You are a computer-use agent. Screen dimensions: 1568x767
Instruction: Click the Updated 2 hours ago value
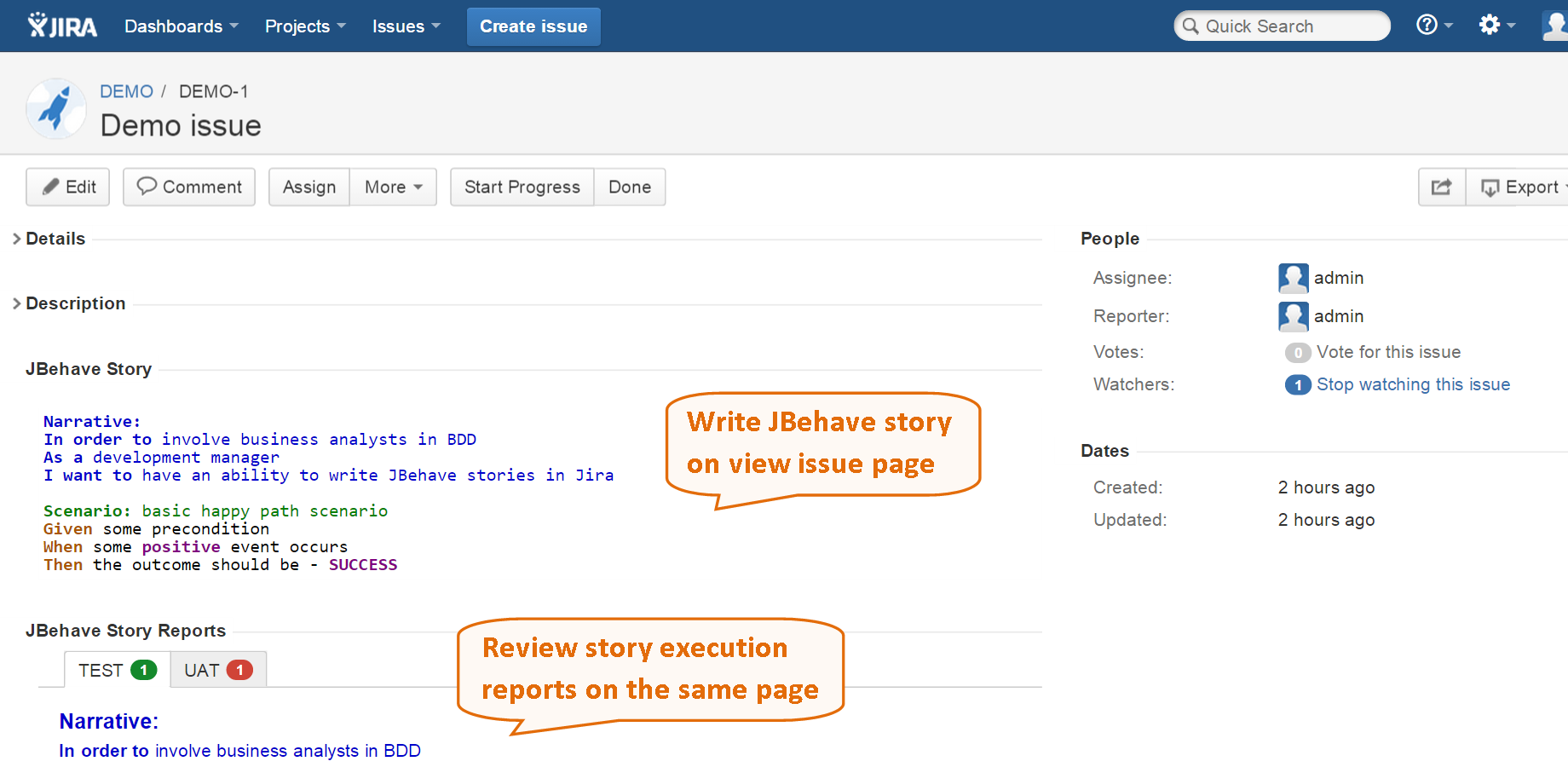(x=1326, y=520)
